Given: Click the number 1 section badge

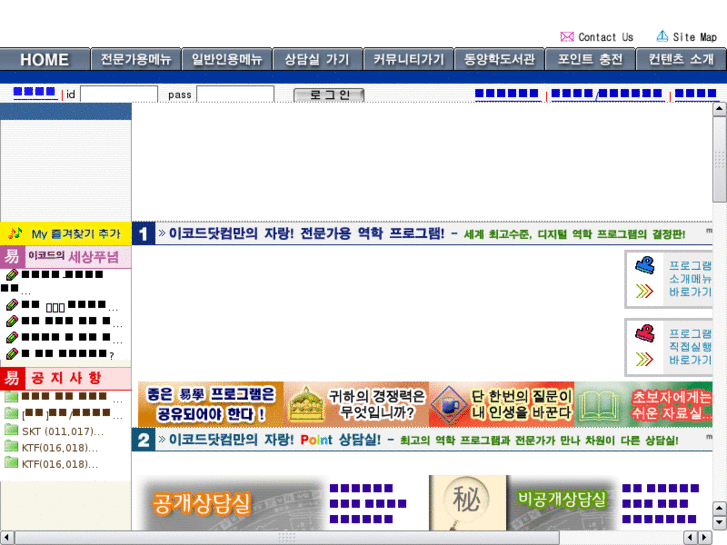Looking at the screenshot, I should click(x=143, y=233).
